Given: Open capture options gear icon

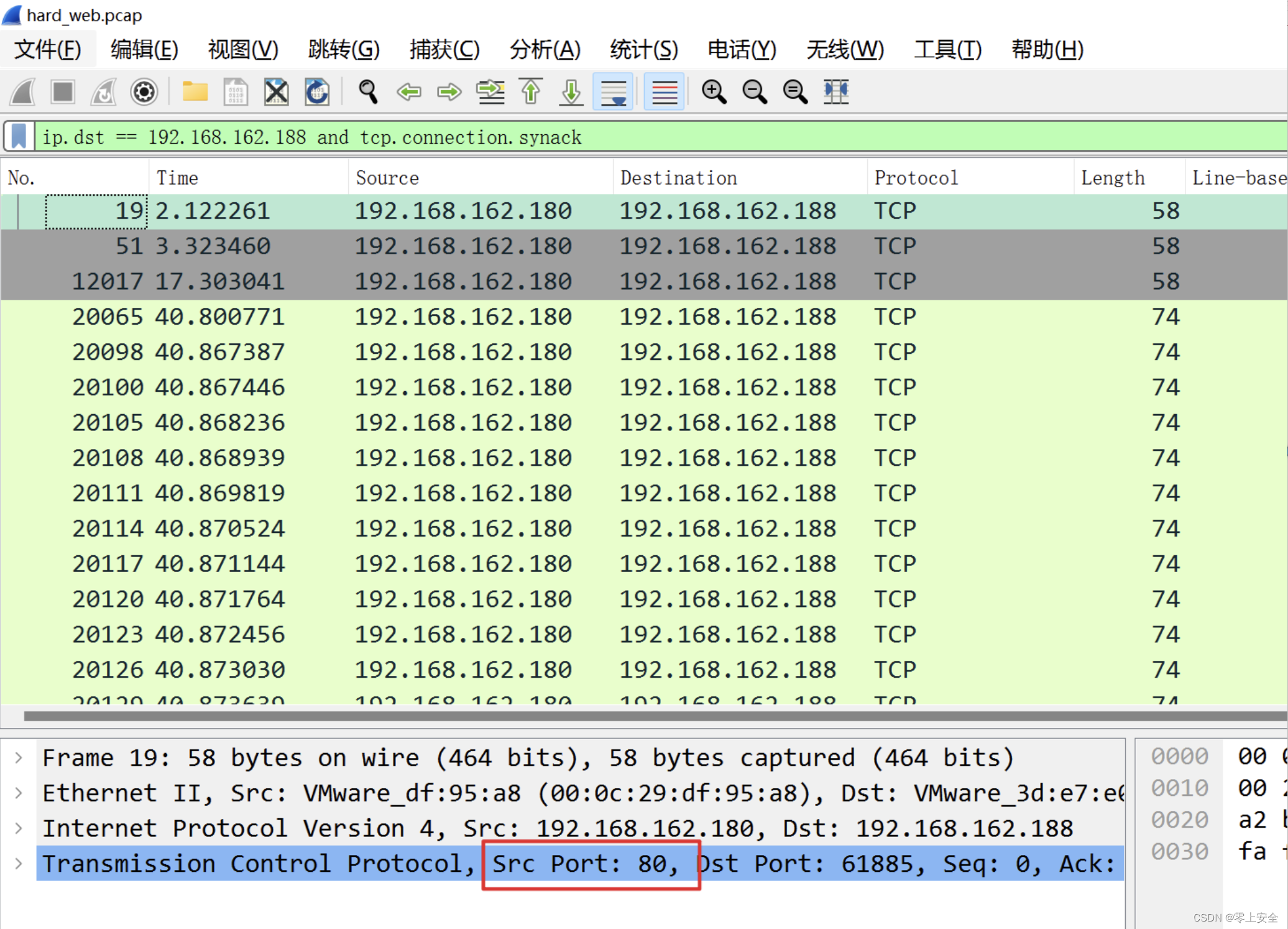Looking at the screenshot, I should [x=144, y=92].
